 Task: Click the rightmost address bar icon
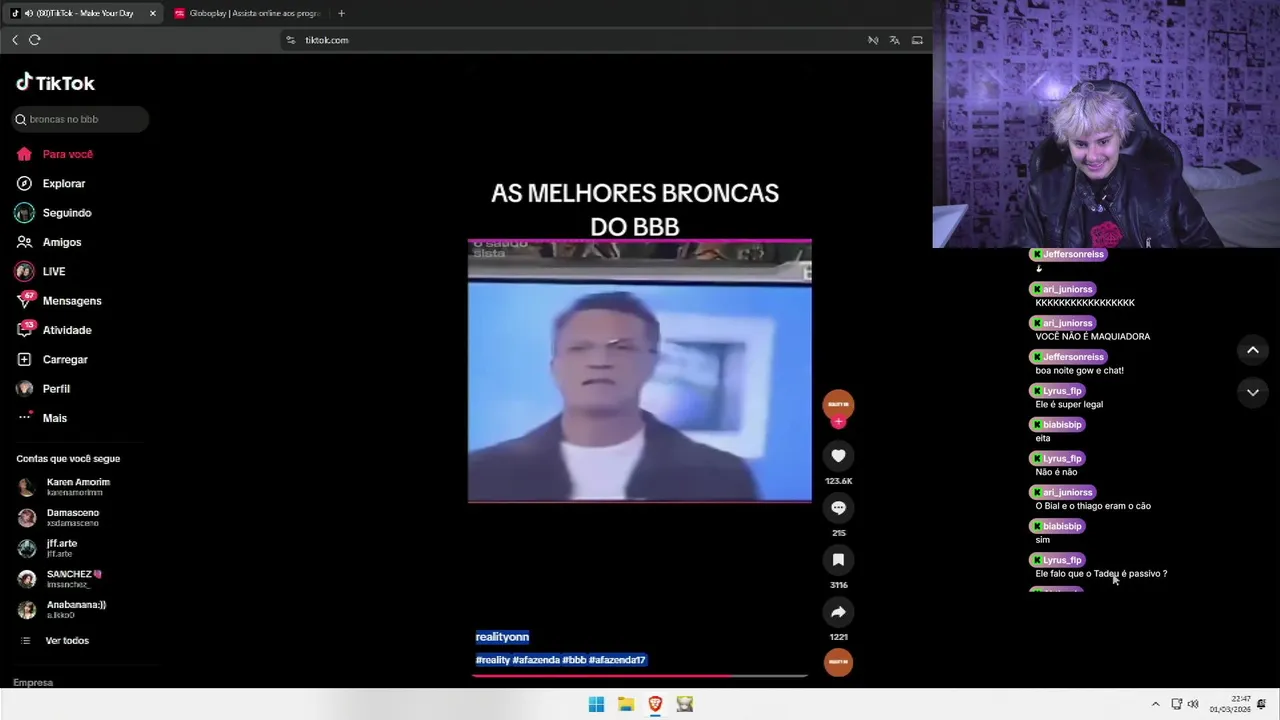(916, 40)
